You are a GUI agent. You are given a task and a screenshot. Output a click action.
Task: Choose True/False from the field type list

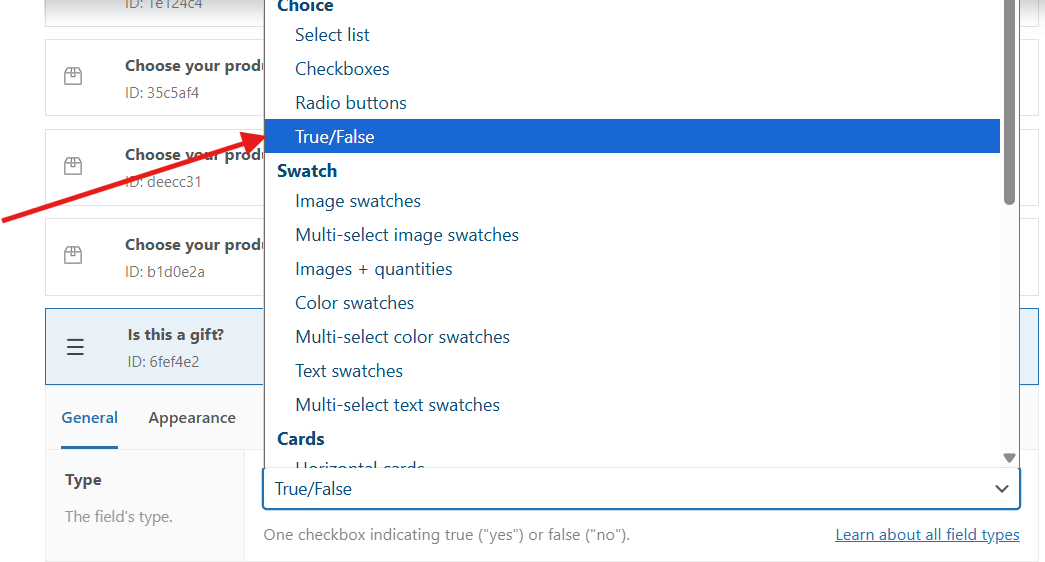pyautogui.click(x=335, y=137)
